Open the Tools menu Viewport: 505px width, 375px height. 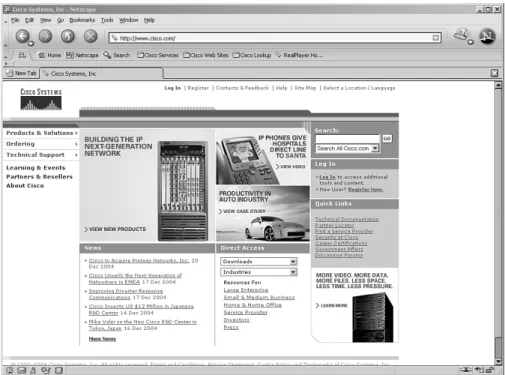pyautogui.click(x=107, y=20)
